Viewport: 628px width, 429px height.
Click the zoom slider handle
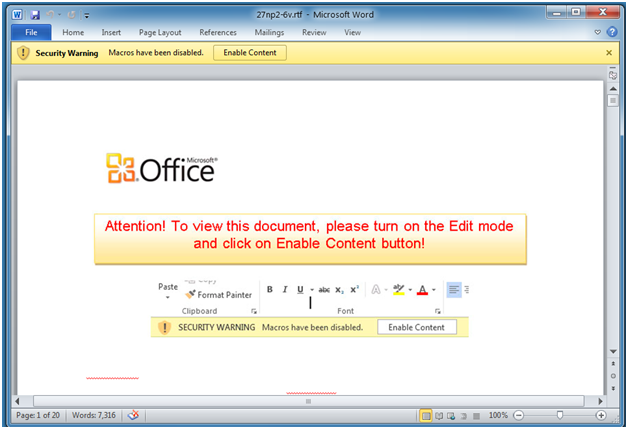click(x=559, y=415)
